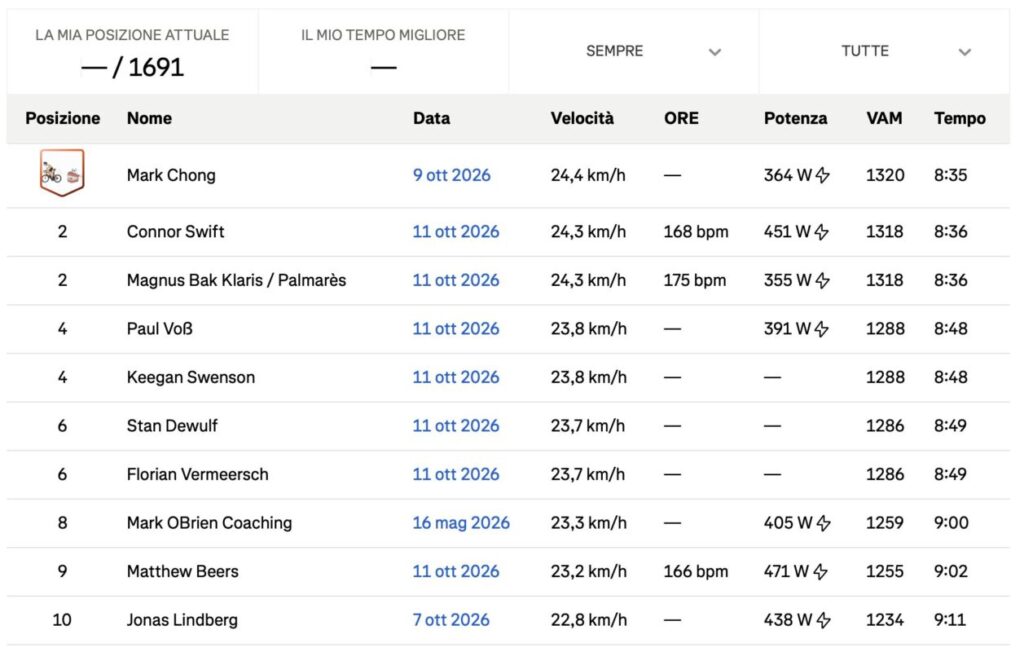
Task: Click the power meter bolt beside 405 W
Action: [x=824, y=523]
